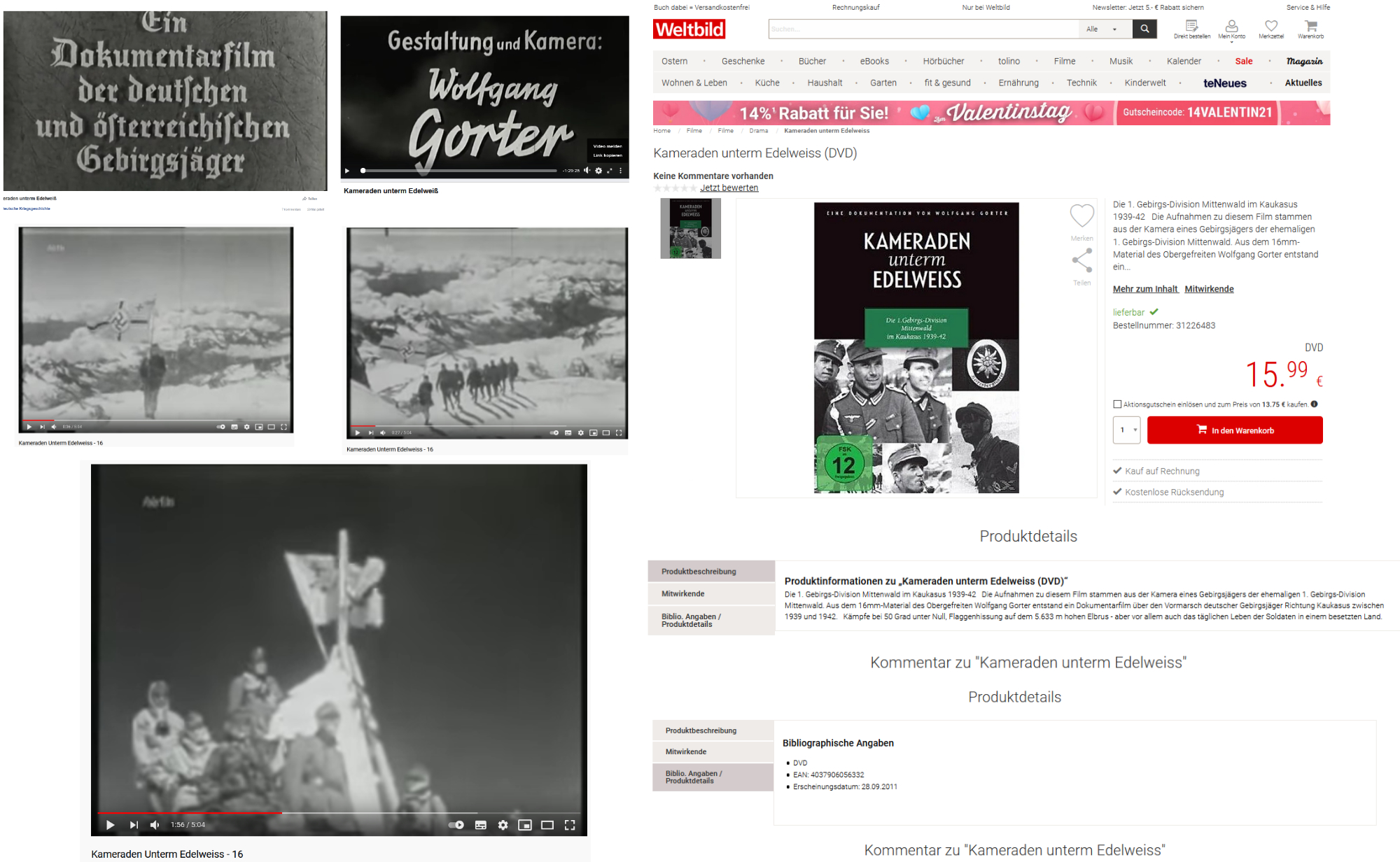1400x862 pixels.
Task: Select the Mitwirkende tab under Produktdetails
Action: coord(683,594)
